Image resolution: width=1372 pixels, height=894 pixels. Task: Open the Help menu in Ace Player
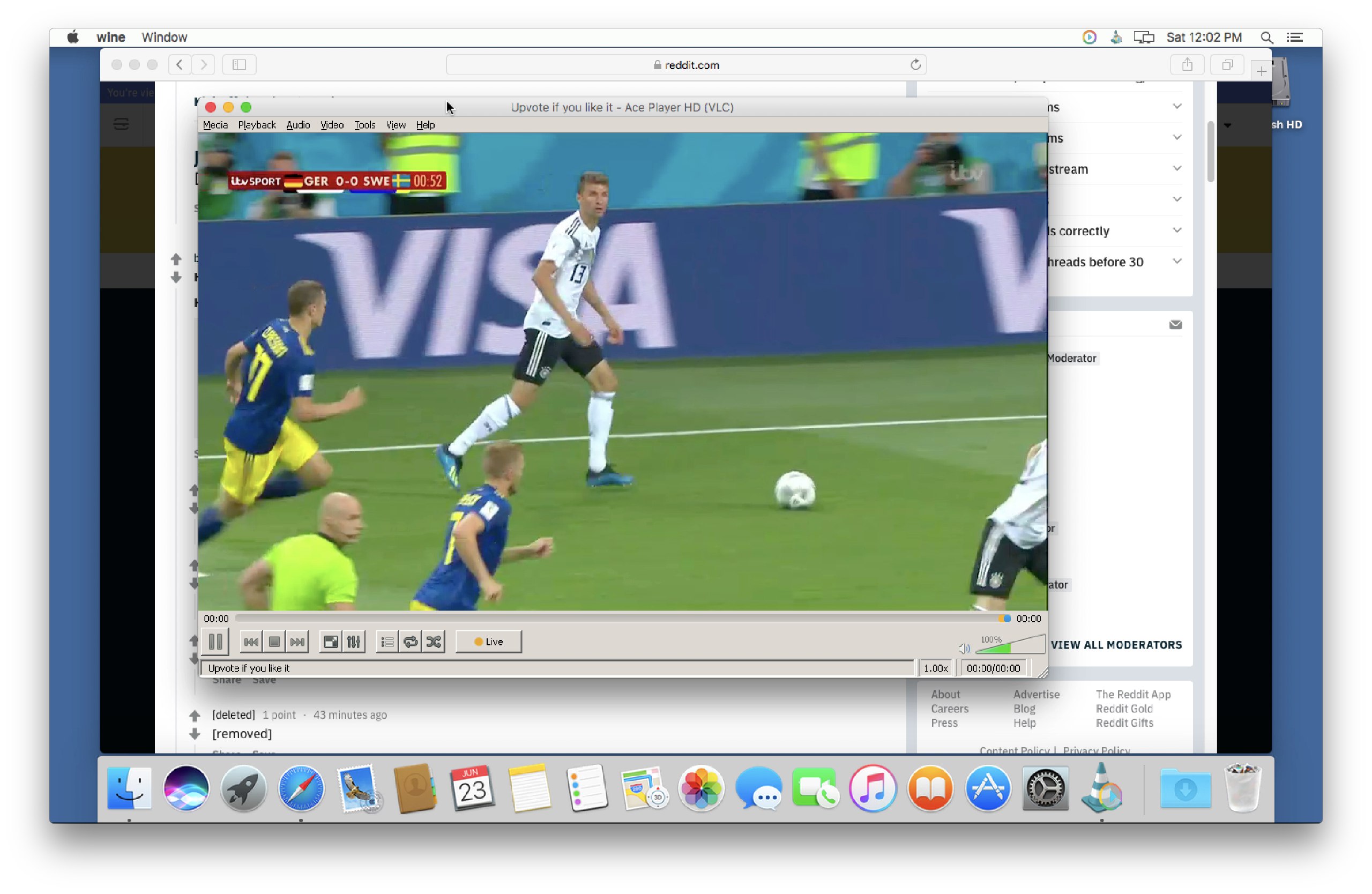[x=426, y=124]
